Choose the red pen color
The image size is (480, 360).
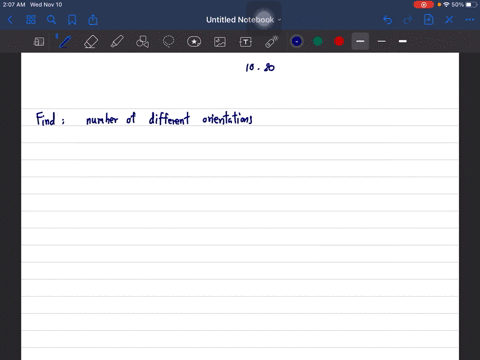point(339,41)
